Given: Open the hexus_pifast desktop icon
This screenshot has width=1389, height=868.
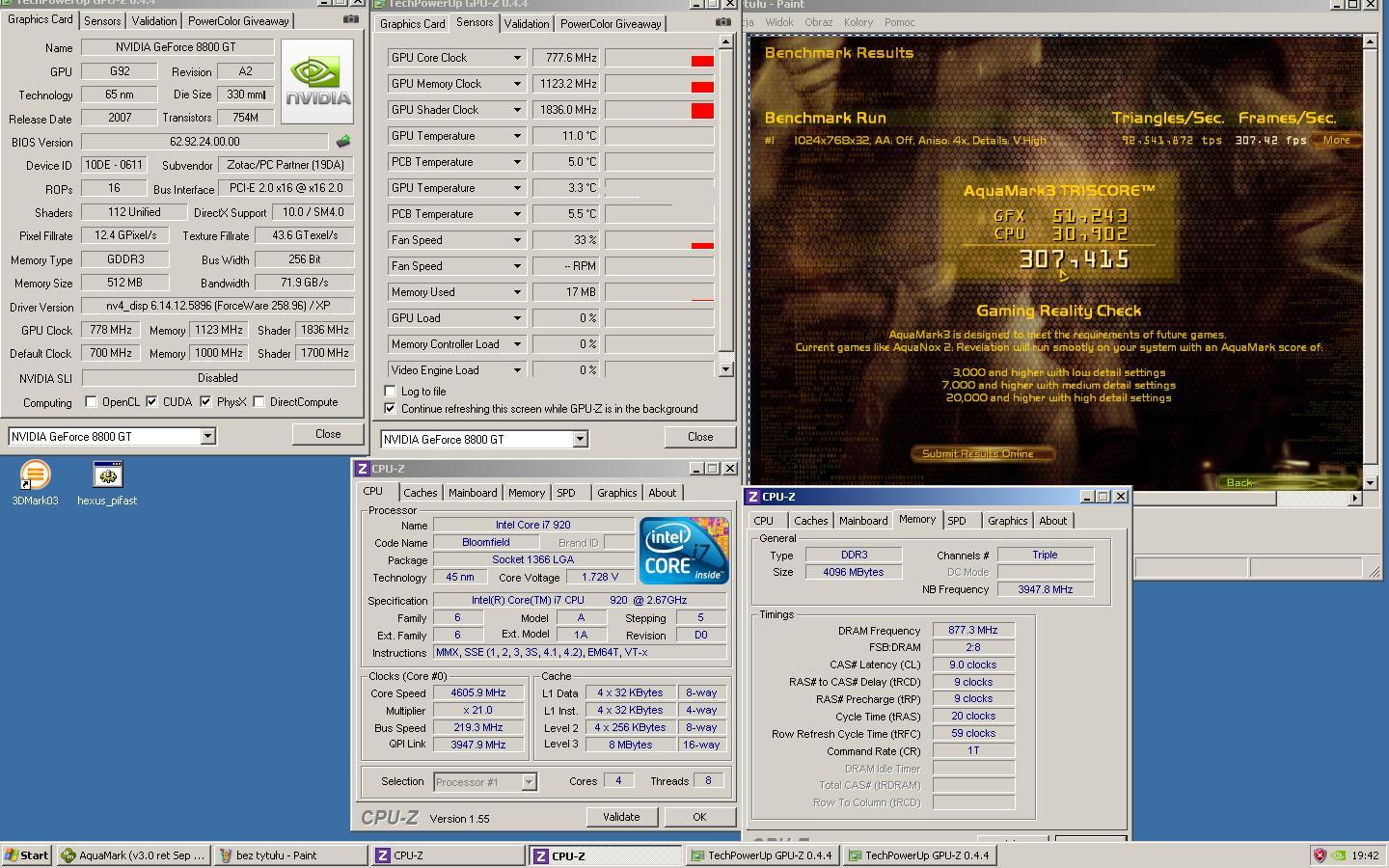Looking at the screenshot, I should [x=107, y=482].
